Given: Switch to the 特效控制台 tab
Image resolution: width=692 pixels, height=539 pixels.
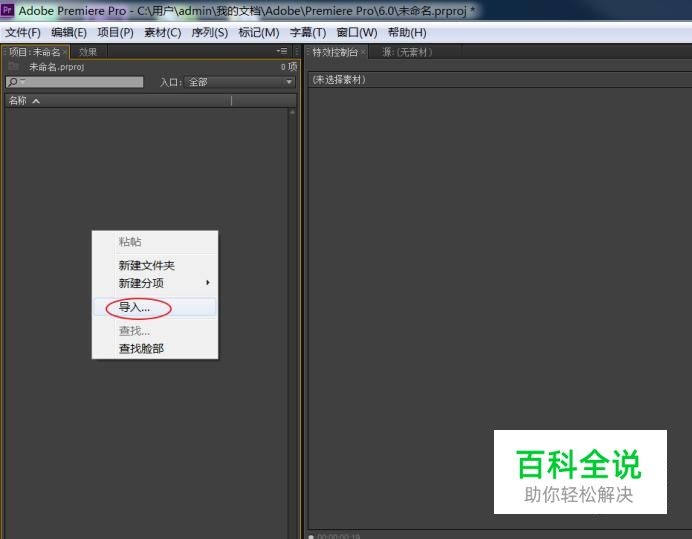Looking at the screenshot, I should pos(335,52).
